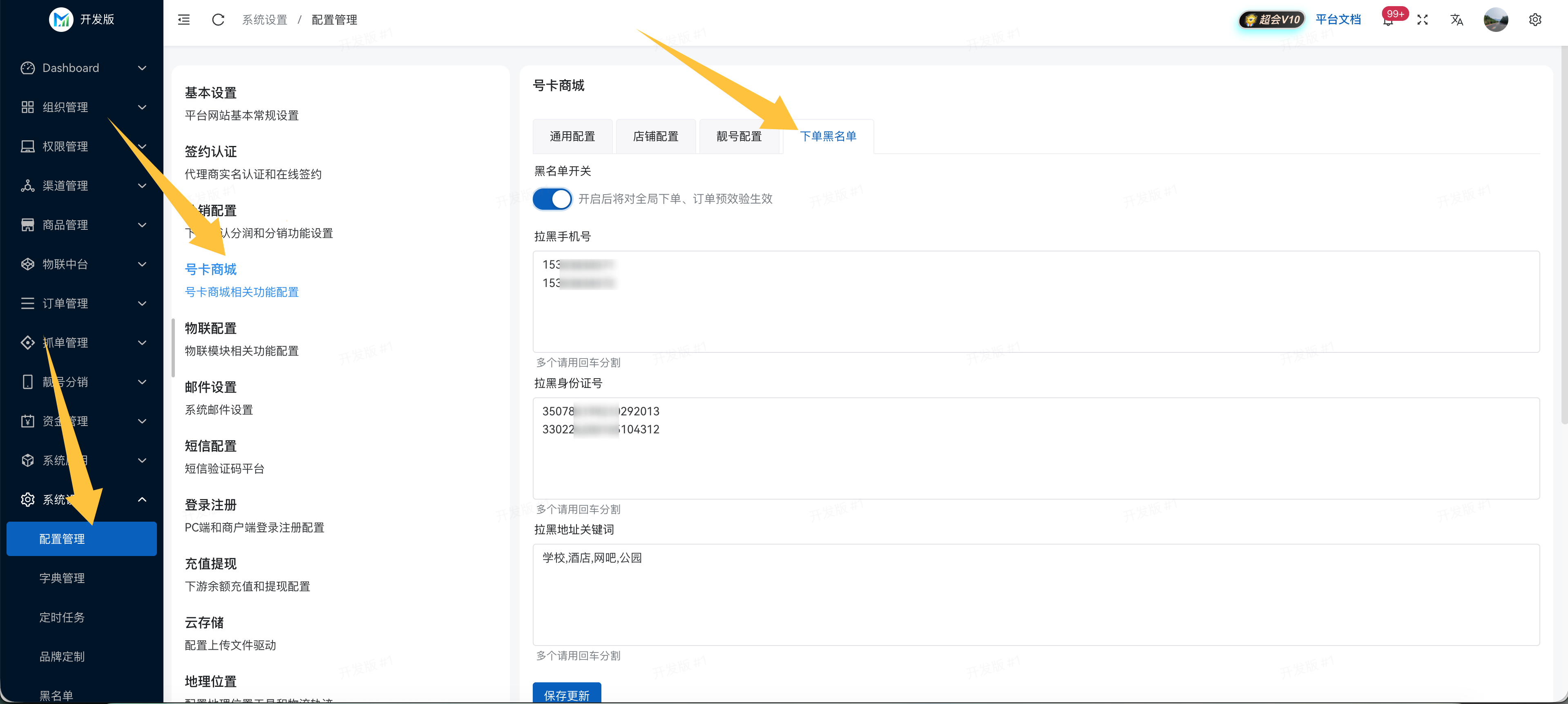Click the sidebar collapse menu icon

point(183,20)
